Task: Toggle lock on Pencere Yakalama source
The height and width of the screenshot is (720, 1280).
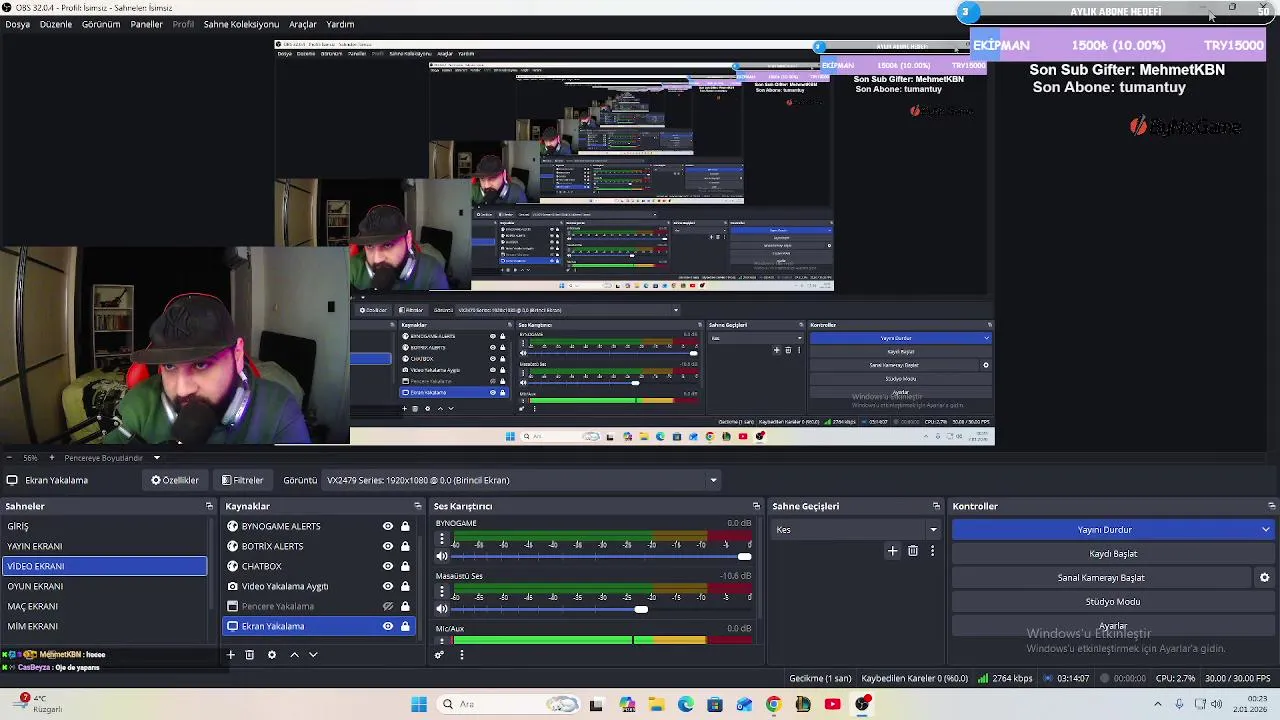Action: [x=405, y=606]
